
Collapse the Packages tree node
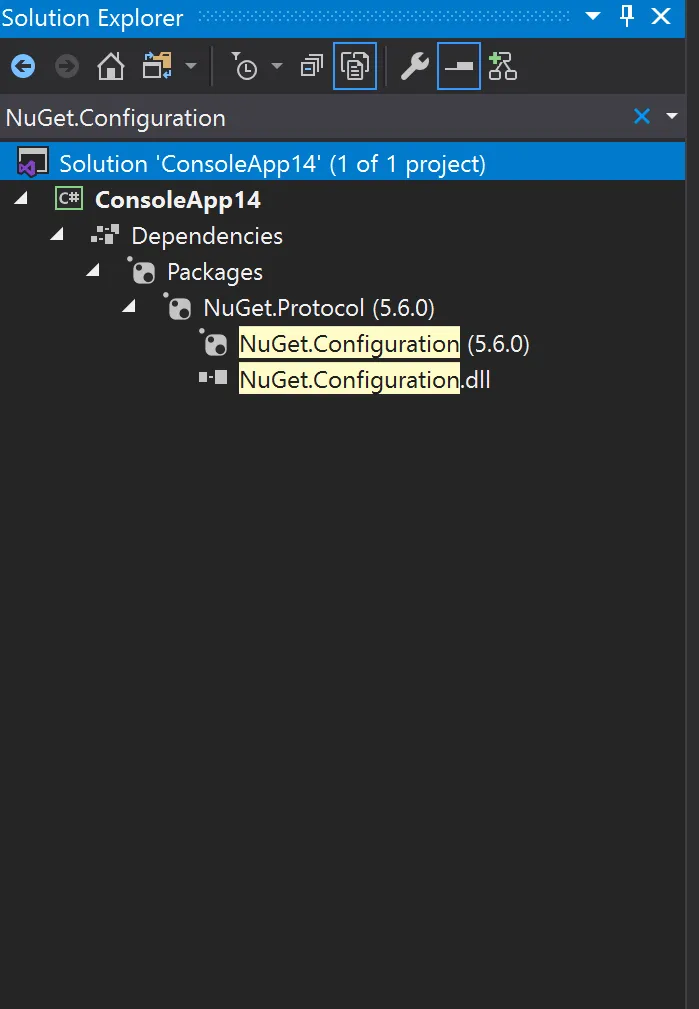tap(94, 270)
